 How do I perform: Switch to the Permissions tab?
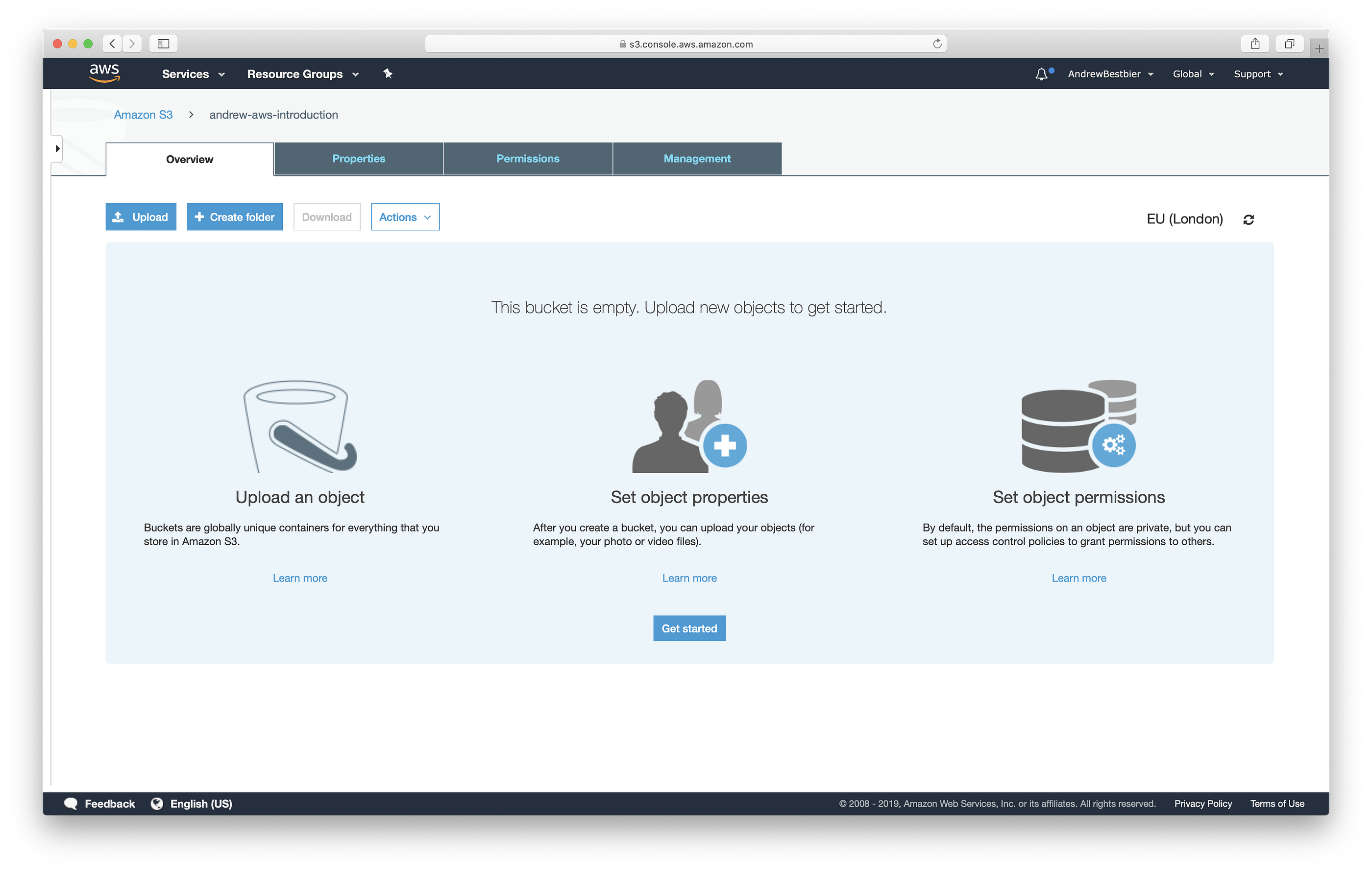point(528,158)
